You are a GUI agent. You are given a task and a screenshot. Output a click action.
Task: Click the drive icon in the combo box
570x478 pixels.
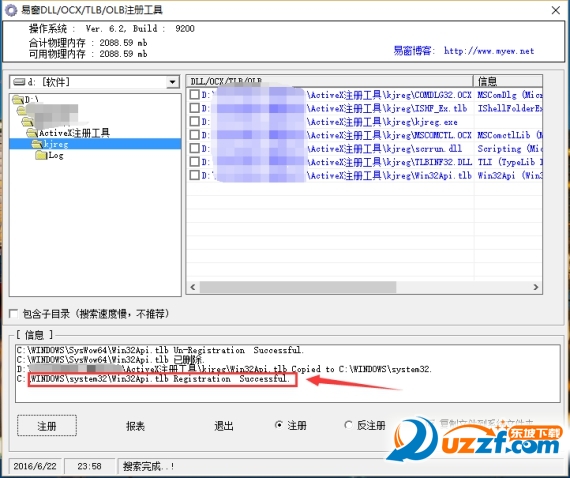pos(19,82)
